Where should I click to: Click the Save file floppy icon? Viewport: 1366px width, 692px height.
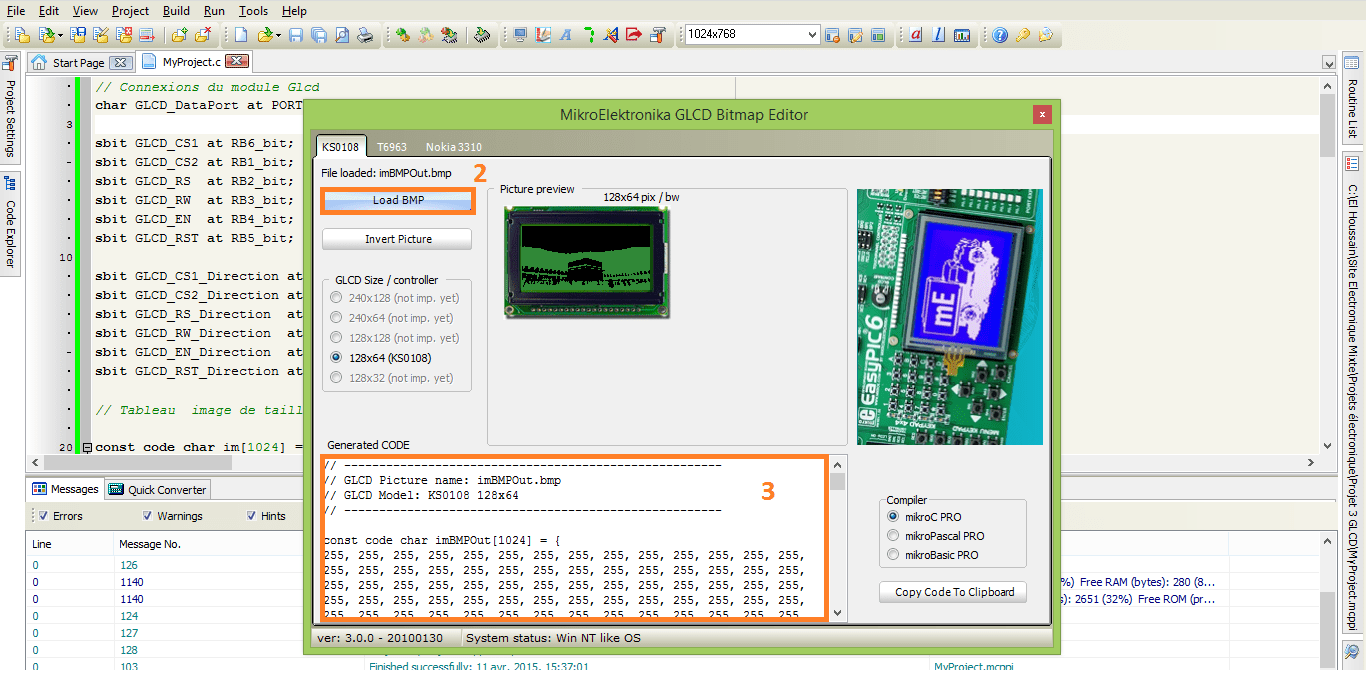tap(296, 35)
